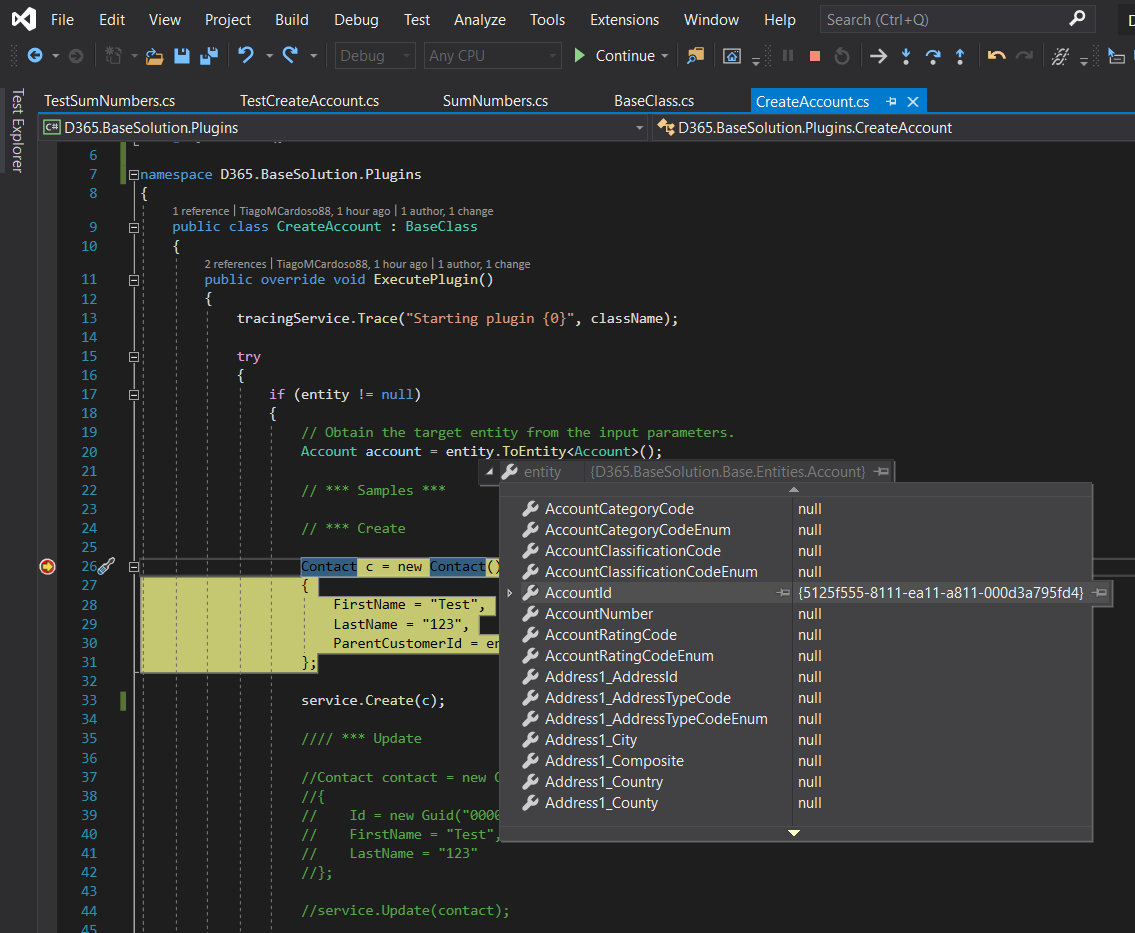The width and height of the screenshot is (1135, 933).
Task: Pin the AccountId value to source
Action: click(1099, 593)
